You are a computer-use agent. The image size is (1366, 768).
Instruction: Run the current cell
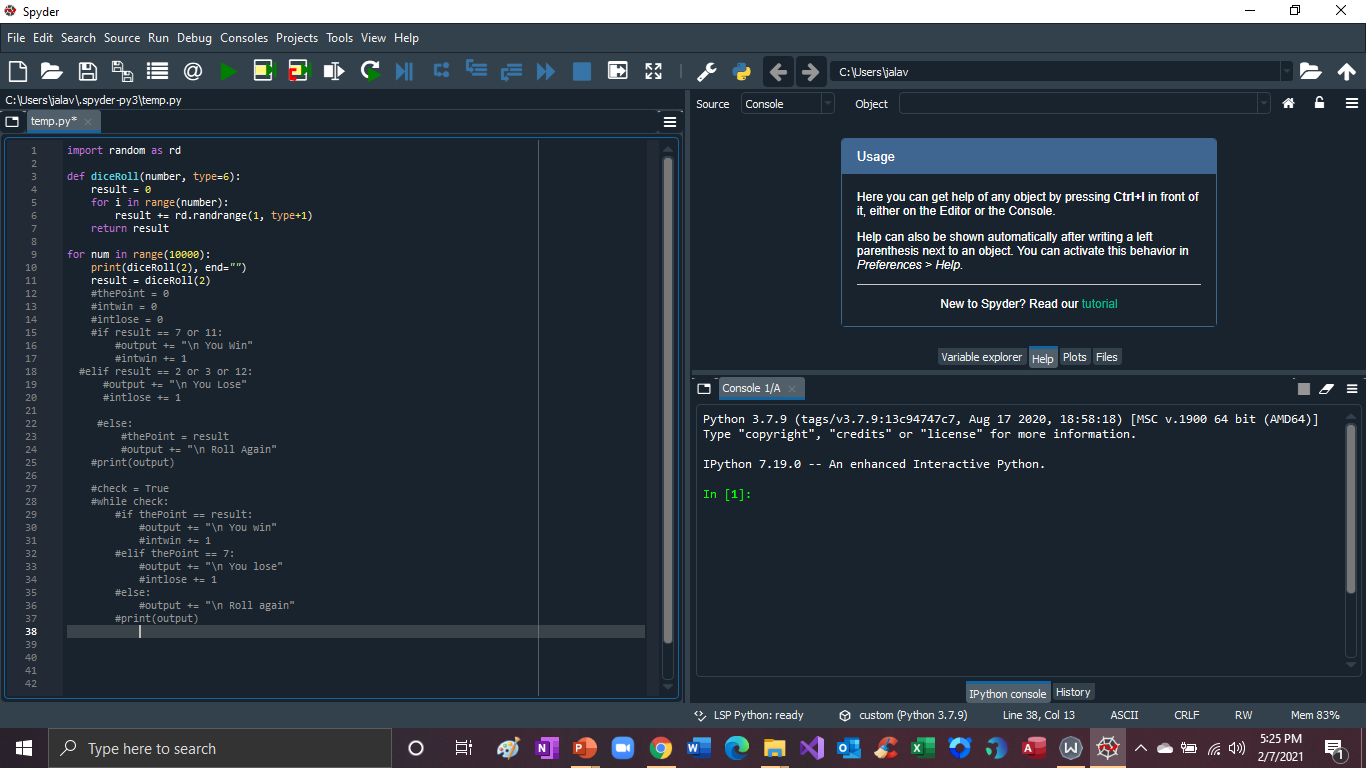[x=264, y=71]
